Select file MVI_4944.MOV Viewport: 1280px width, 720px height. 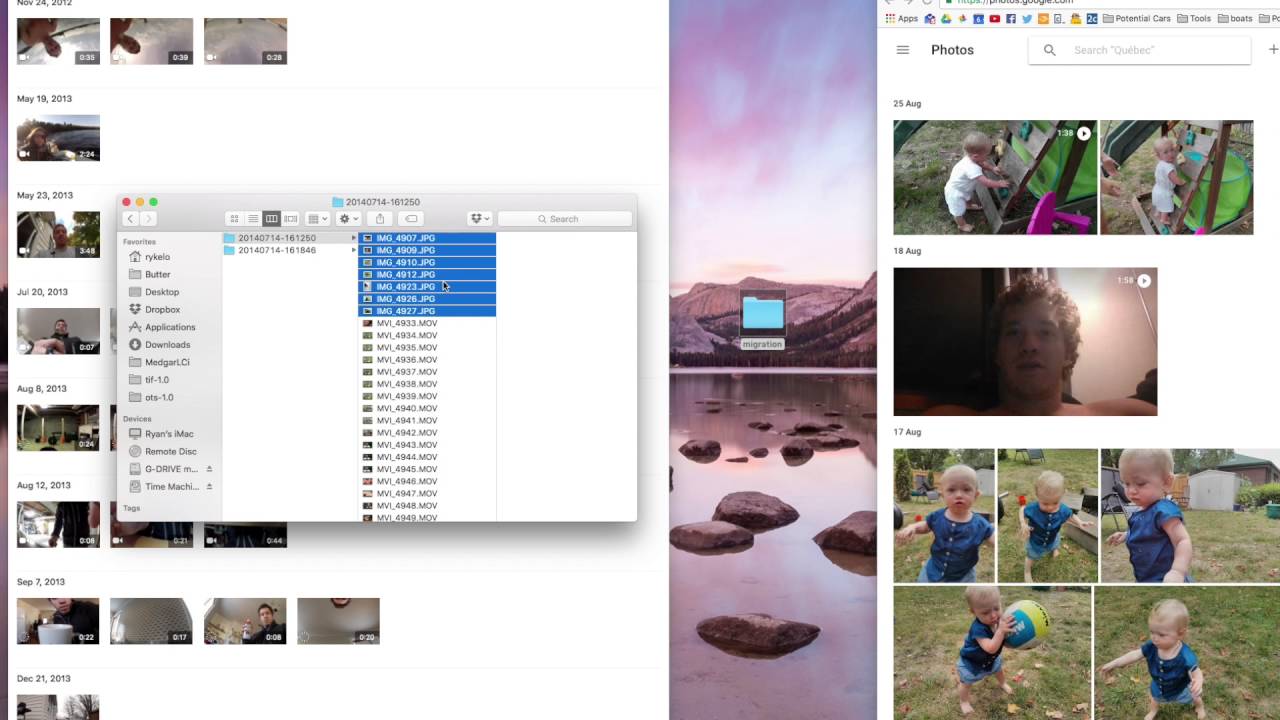coord(427,457)
